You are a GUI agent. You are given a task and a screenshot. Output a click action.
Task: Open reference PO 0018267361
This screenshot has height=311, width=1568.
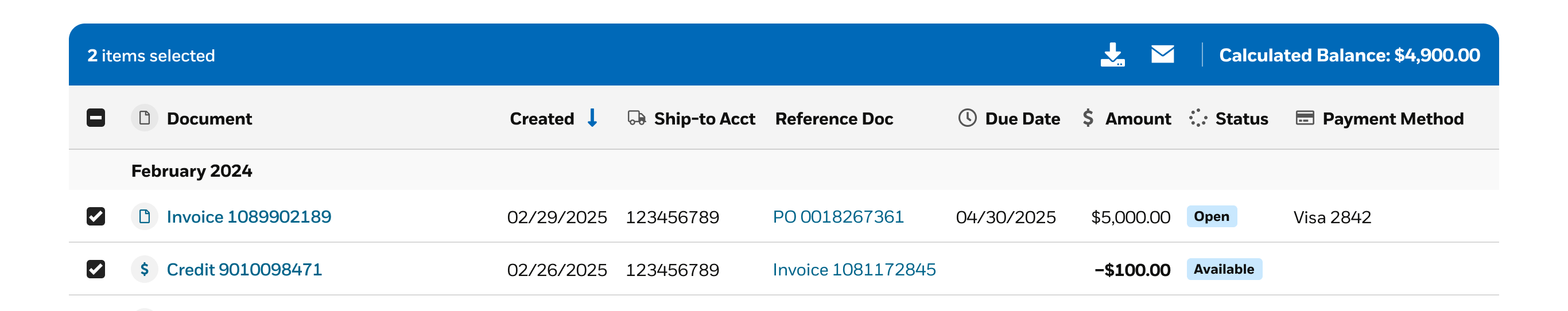pyautogui.click(x=838, y=217)
